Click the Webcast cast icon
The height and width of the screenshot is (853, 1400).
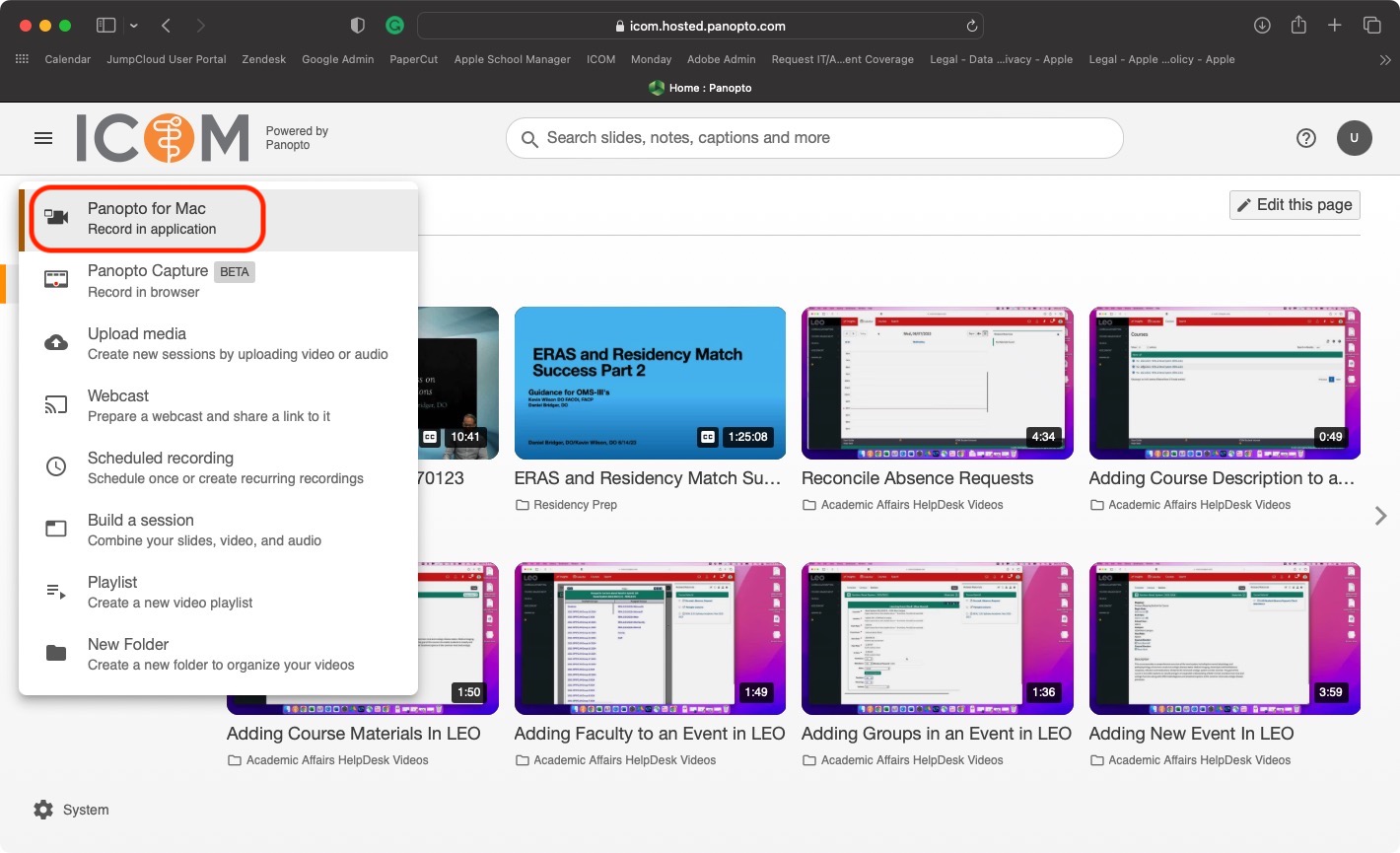pos(57,405)
